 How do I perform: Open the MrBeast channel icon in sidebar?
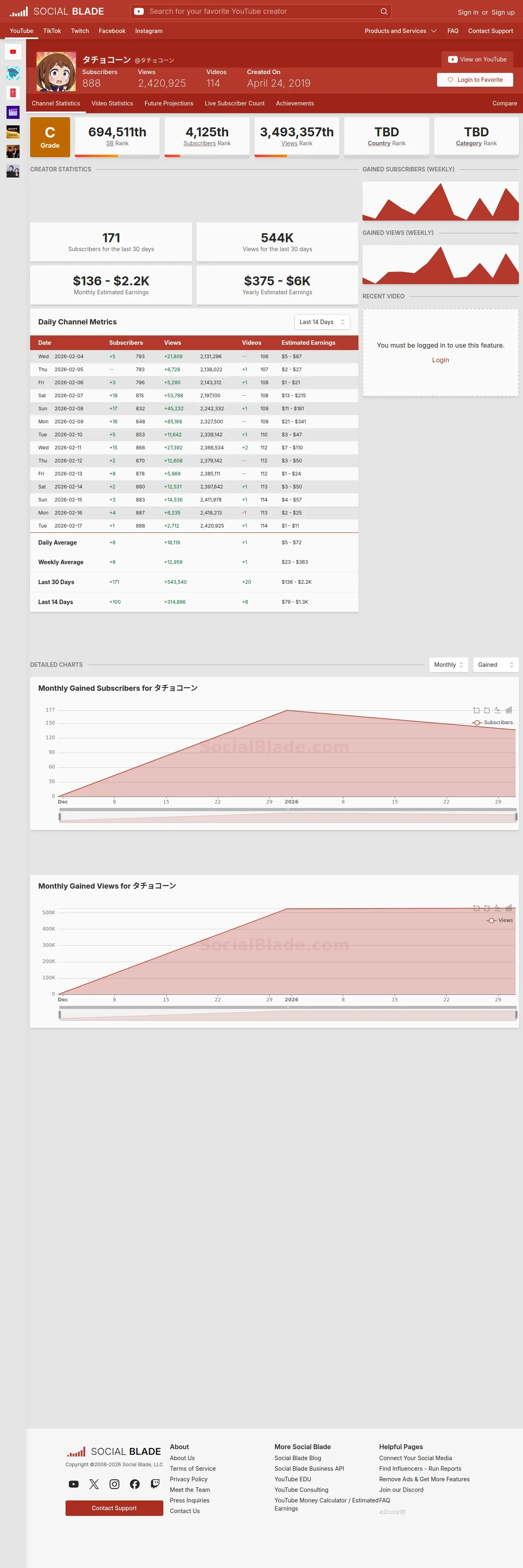click(x=13, y=74)
